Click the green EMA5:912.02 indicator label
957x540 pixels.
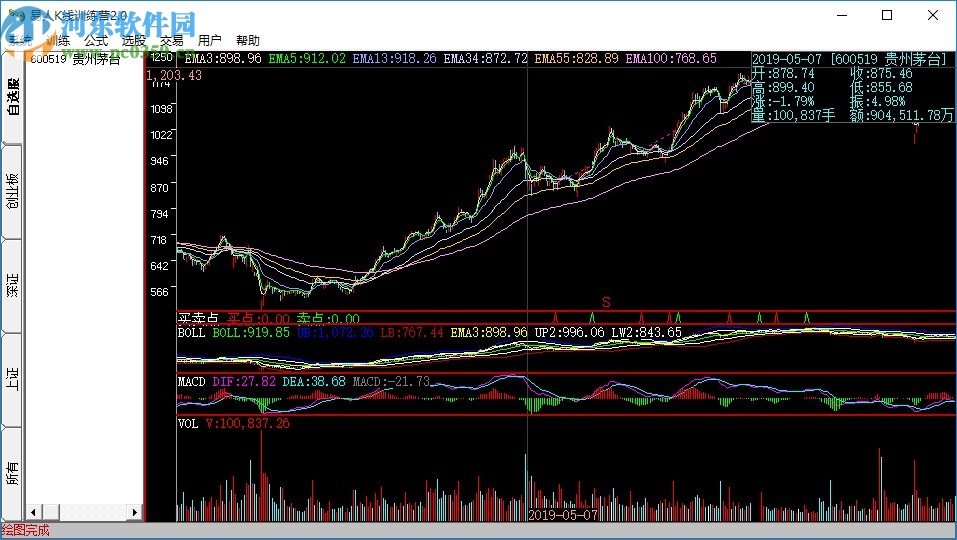click(307, 59)
